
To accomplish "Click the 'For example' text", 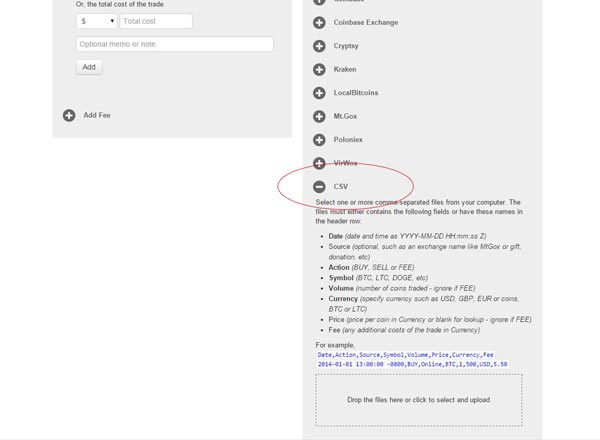I will click(335, 345).
